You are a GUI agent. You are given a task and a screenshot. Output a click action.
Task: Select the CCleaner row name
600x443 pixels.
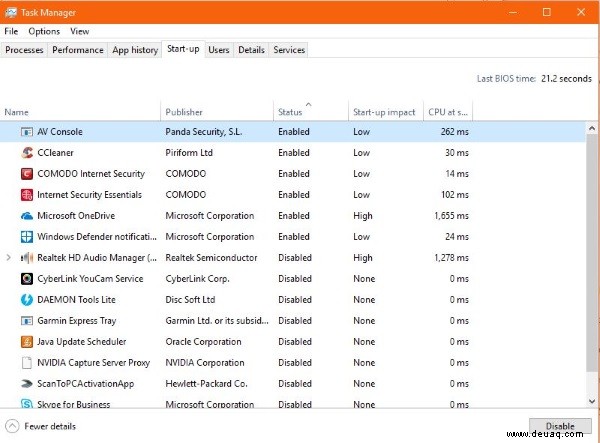coord(55,153)
